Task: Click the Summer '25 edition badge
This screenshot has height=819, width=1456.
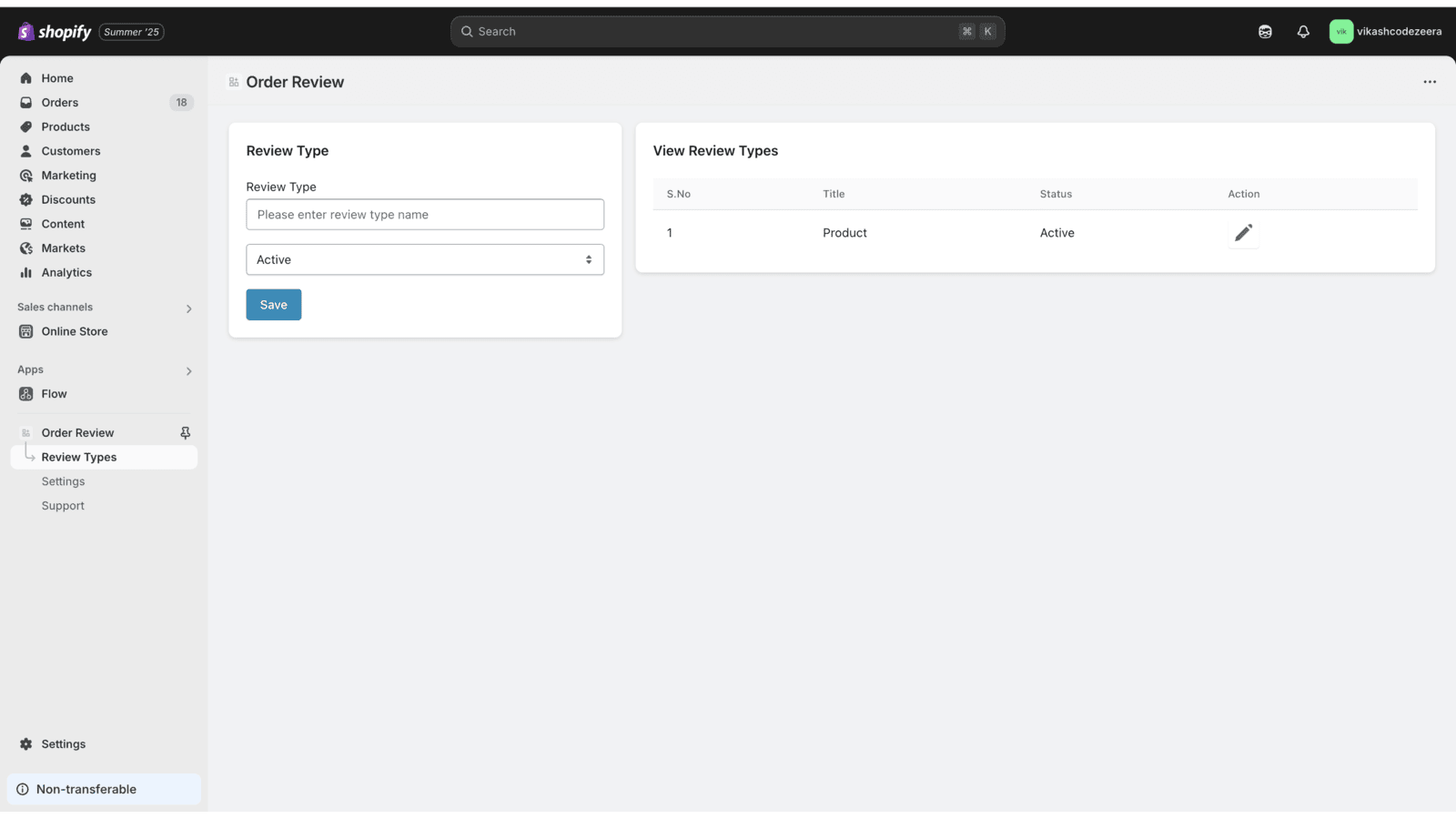Action: click(132, 32)
